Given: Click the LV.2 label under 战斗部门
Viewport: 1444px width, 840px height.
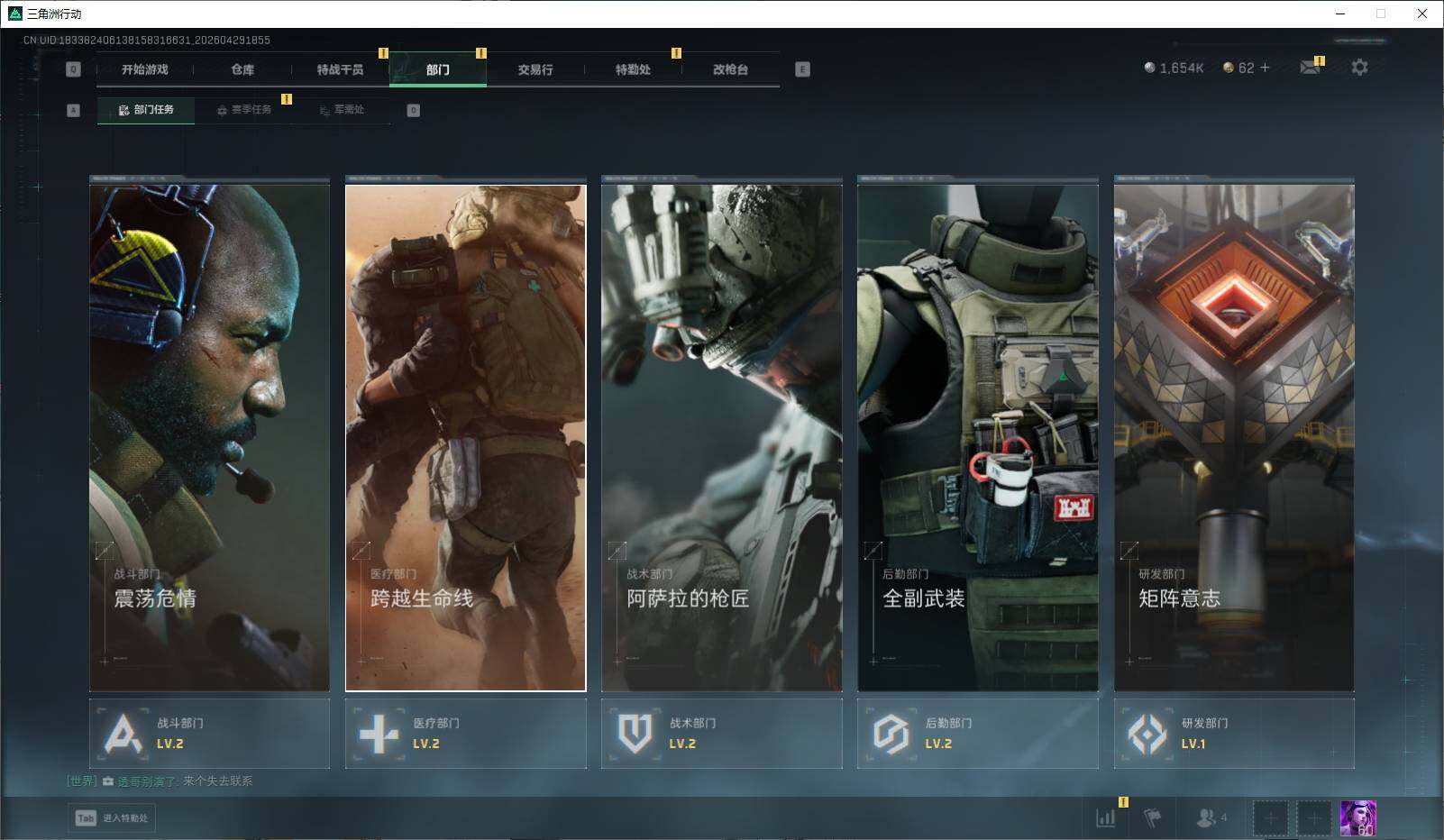Looking at the screenshot, I should pyautogui.click(x=169, y=744).
